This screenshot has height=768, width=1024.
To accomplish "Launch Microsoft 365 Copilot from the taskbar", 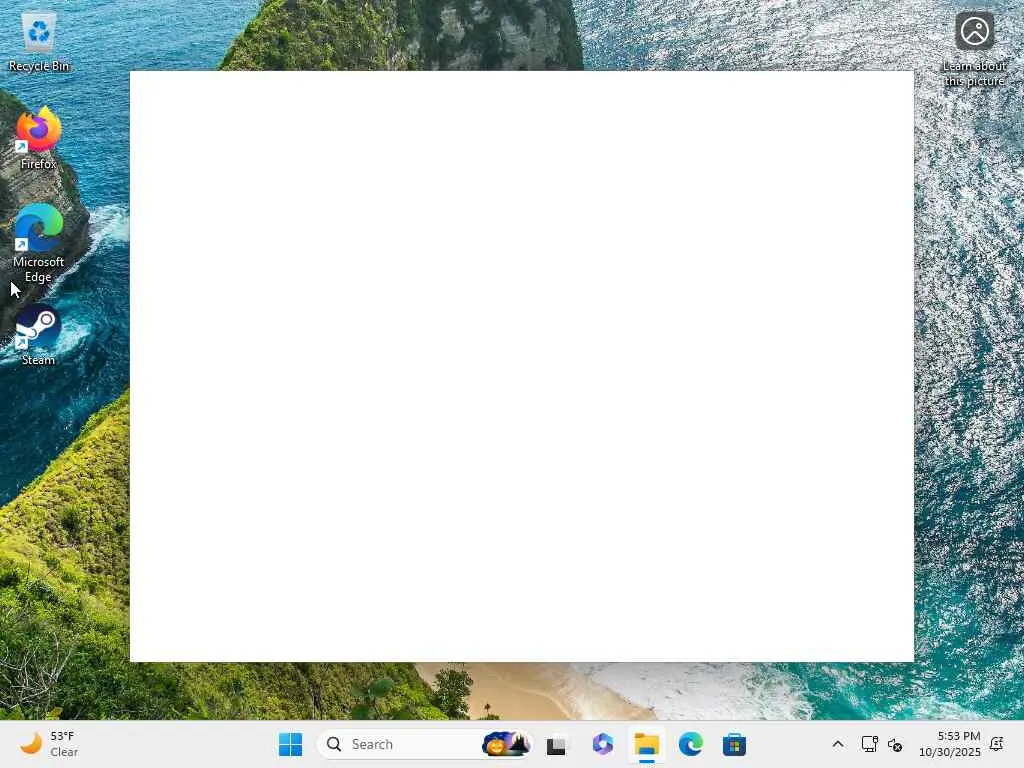I will (x=602, y=744).
